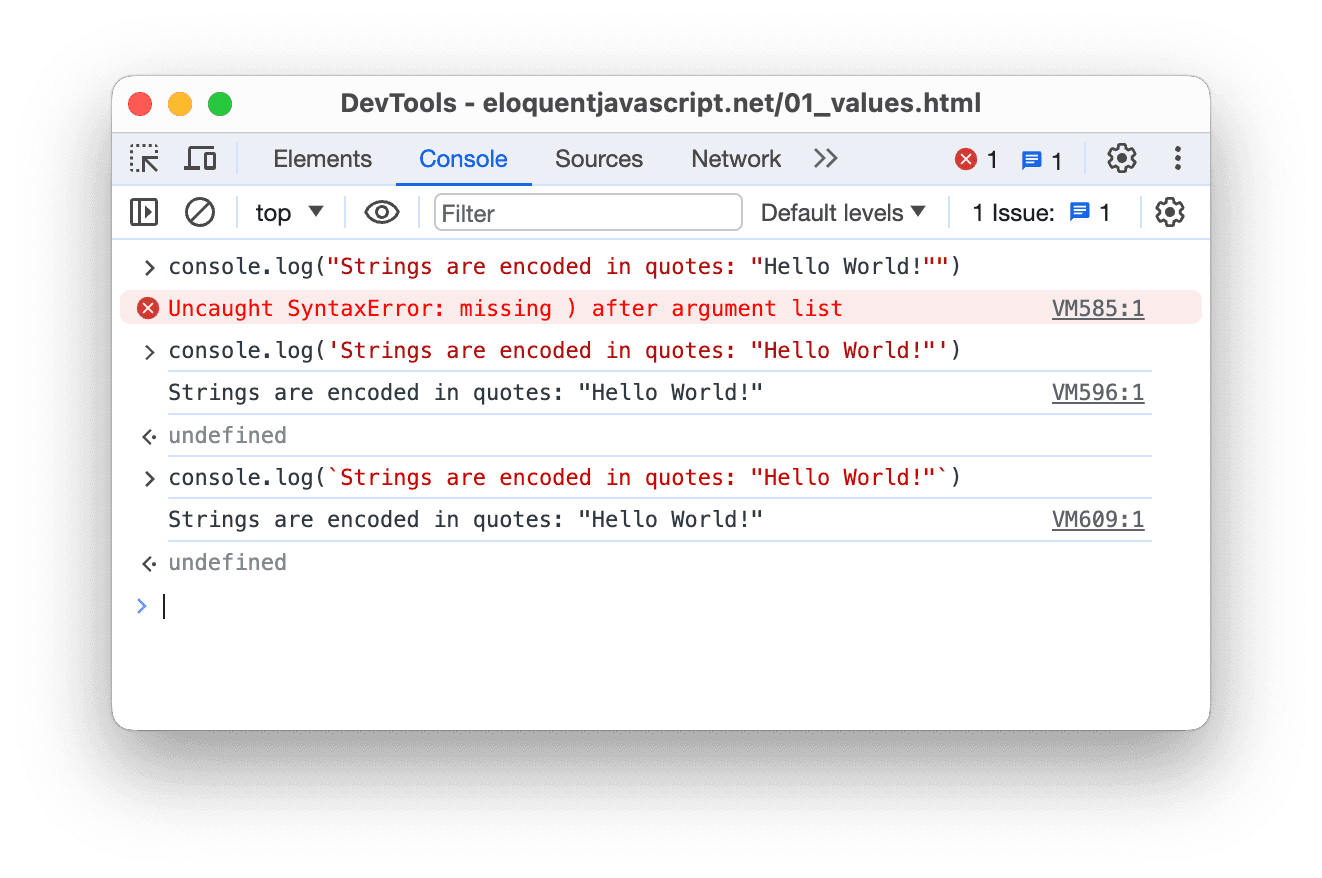
Task: Open the VM609:1 source link
Action: [x=1097, y=520]
